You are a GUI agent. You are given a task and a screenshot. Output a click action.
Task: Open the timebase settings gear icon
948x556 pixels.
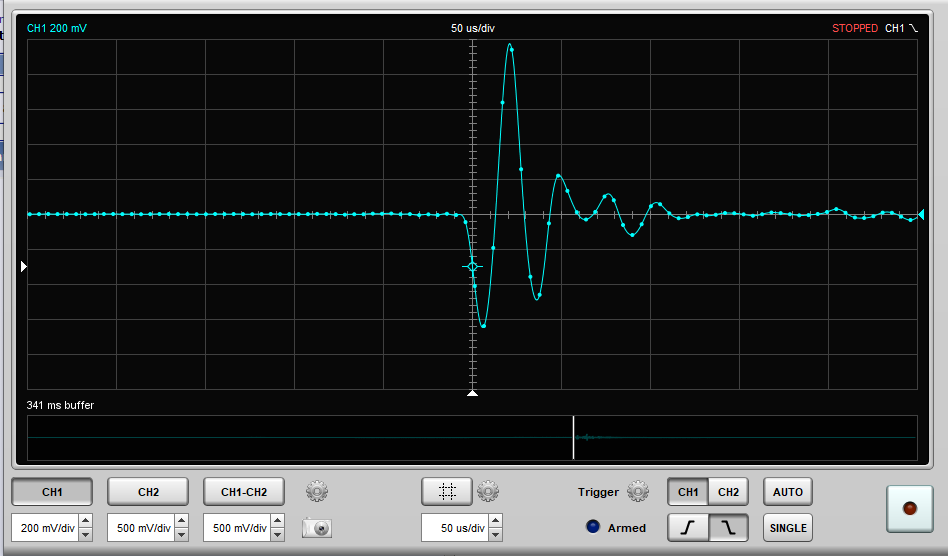tap(488, 491)
